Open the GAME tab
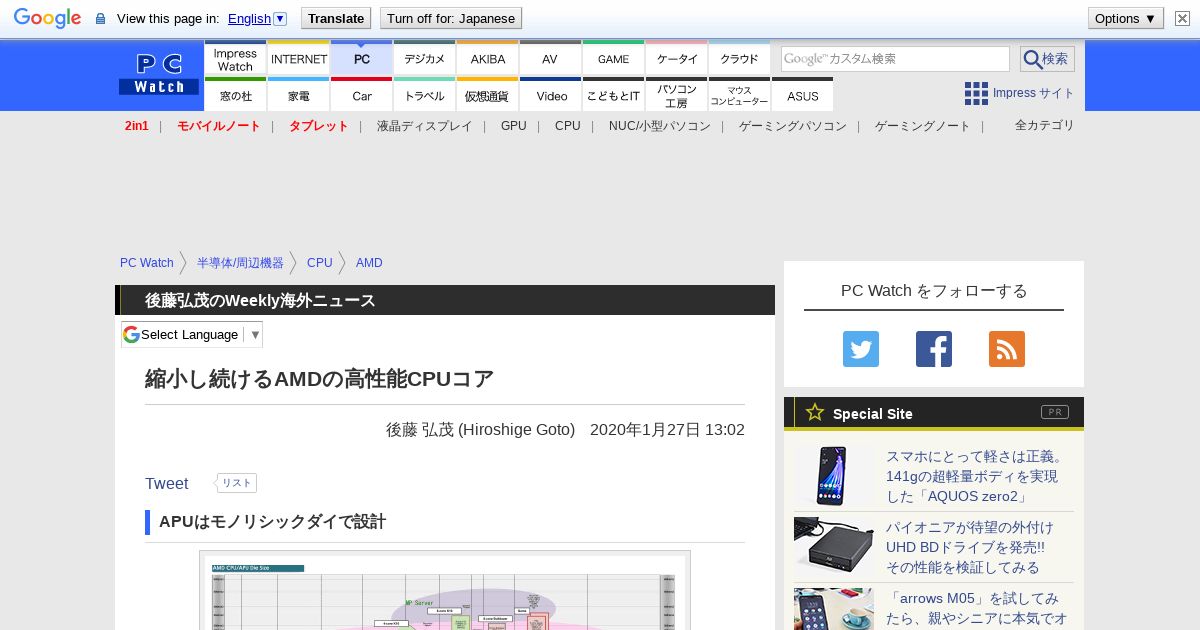Image resolution: width=1200 pixels, height=630 pixels. click(613, 59)
